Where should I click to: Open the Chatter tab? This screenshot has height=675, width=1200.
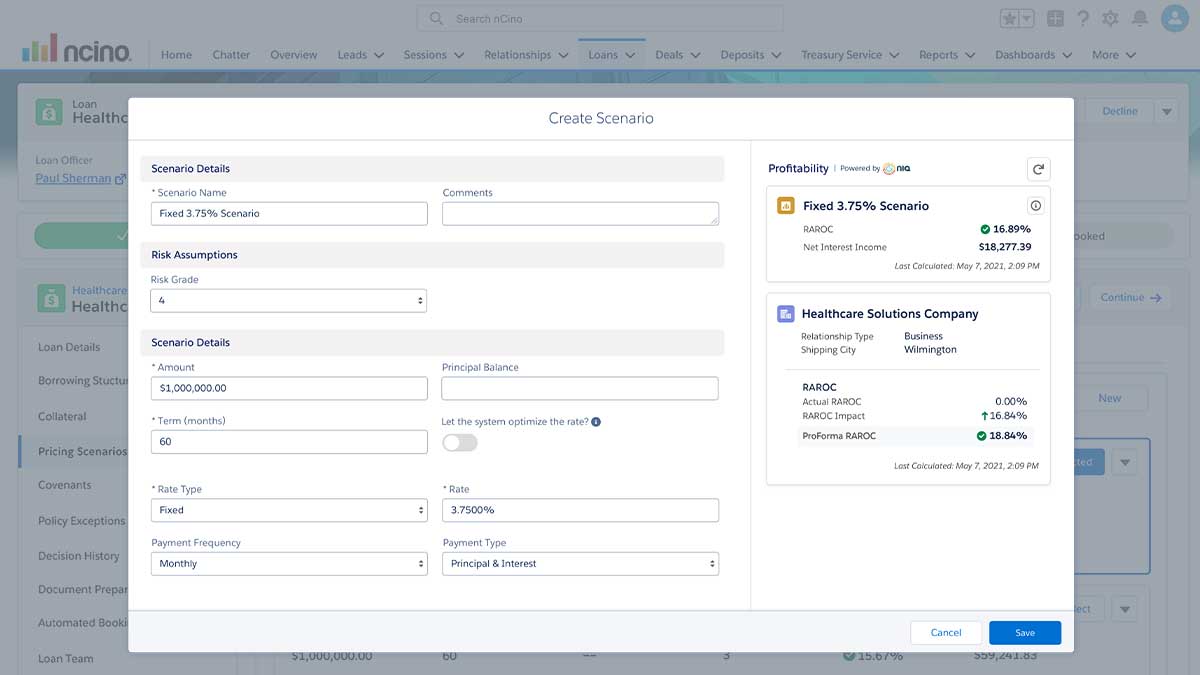tap(231, 55)
